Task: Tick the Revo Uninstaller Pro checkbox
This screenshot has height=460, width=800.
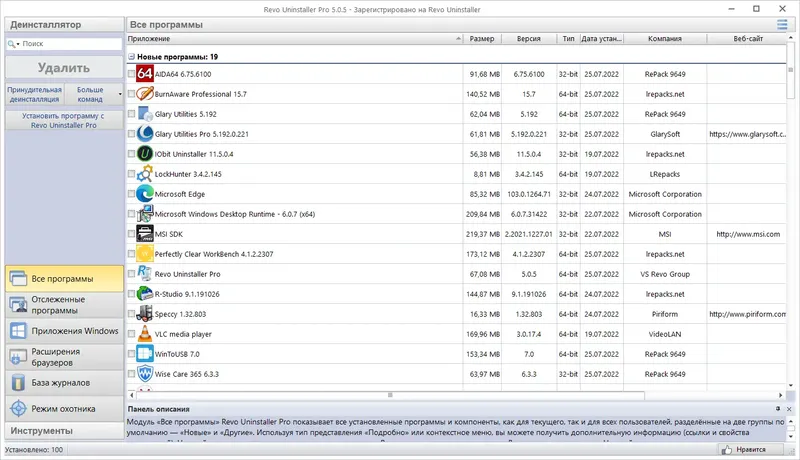Action: 131,274
